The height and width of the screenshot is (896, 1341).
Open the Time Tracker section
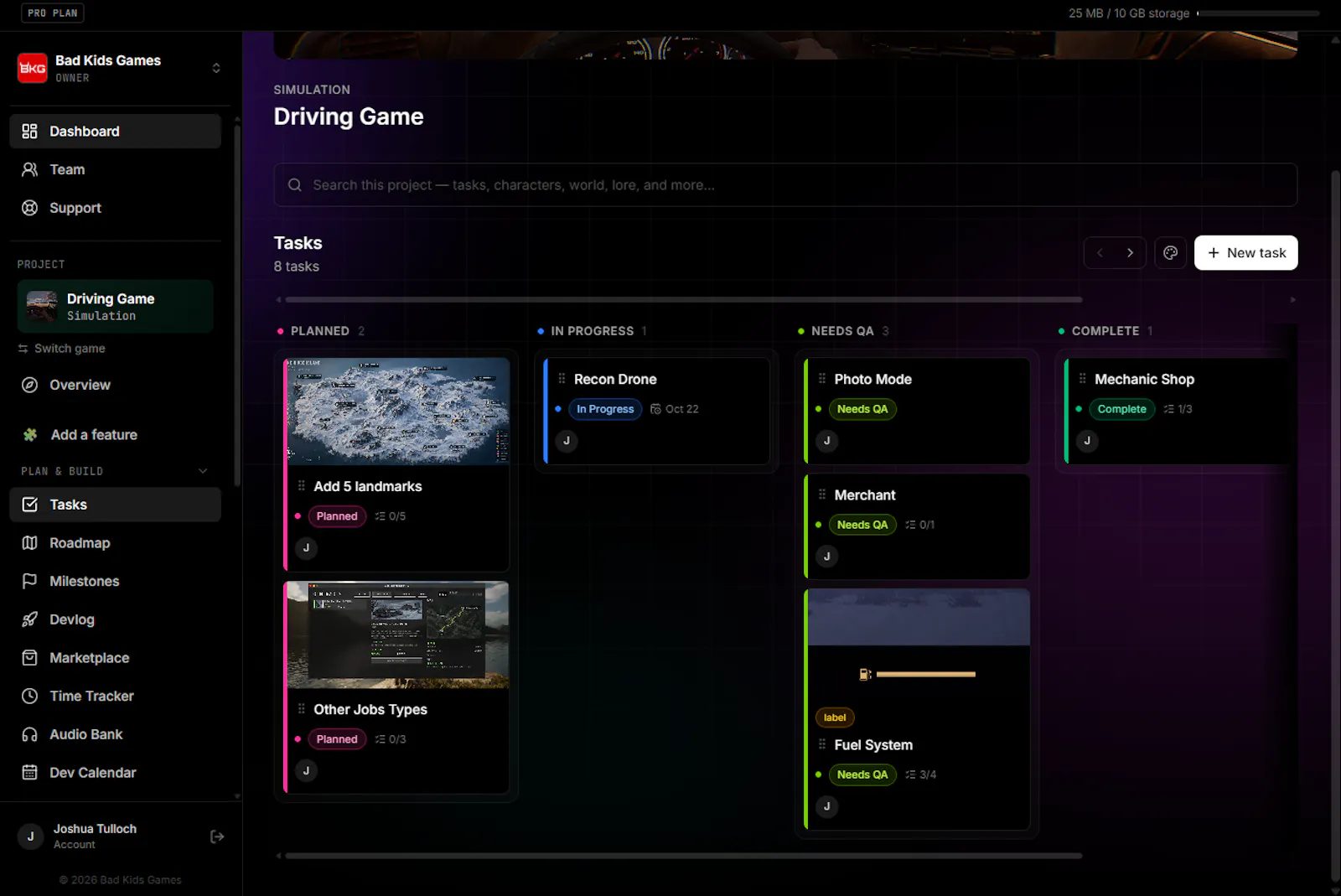tap(116, 696)
